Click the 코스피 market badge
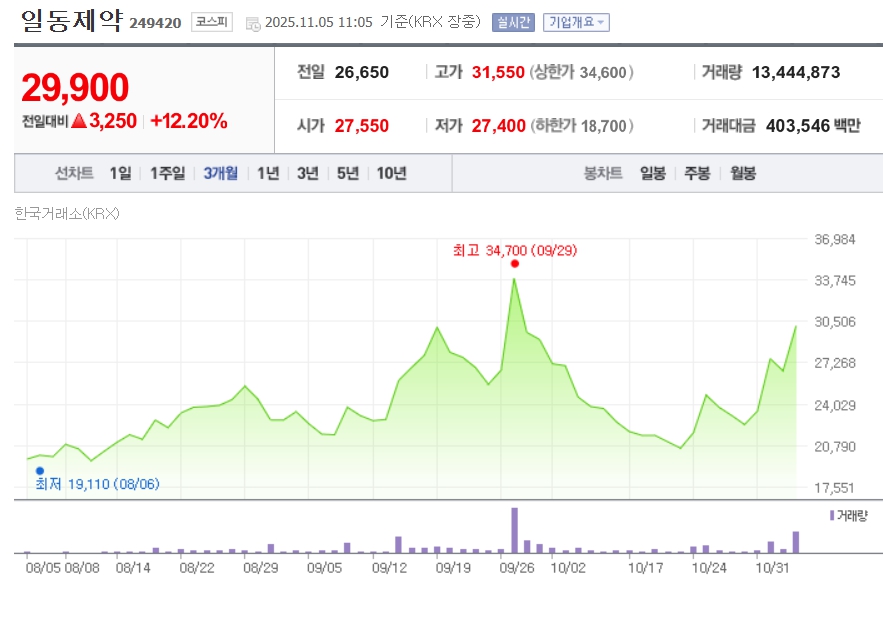This screenshot has height=639, width=883. click(212, 22)
